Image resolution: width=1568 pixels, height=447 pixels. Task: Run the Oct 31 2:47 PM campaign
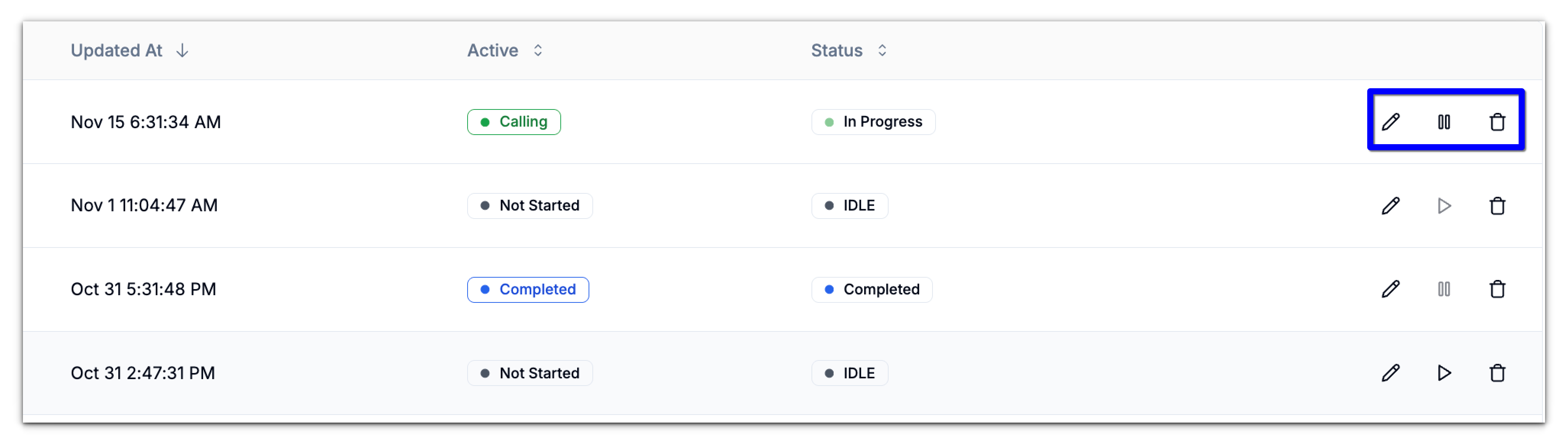(x=1444, y=373)
